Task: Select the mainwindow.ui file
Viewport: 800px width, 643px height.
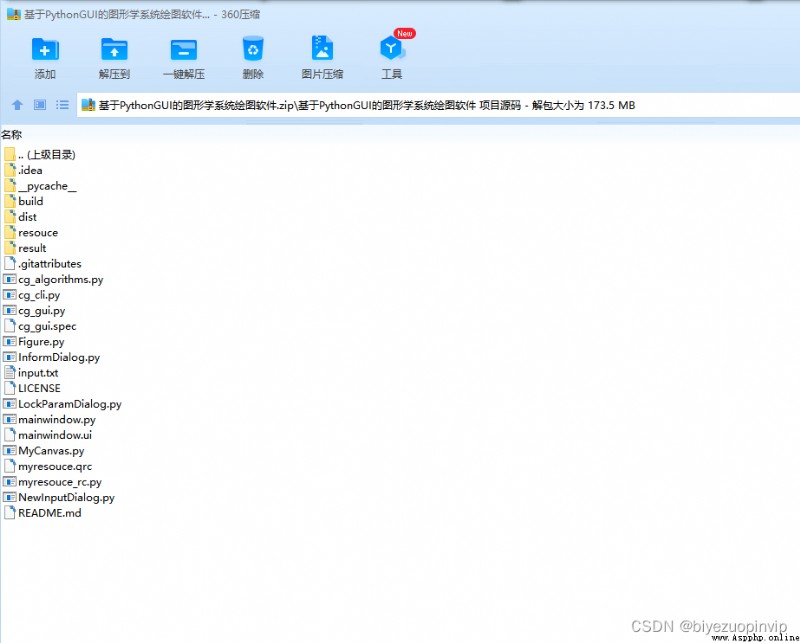Action: pyautogui.click(x=47, y=435)
